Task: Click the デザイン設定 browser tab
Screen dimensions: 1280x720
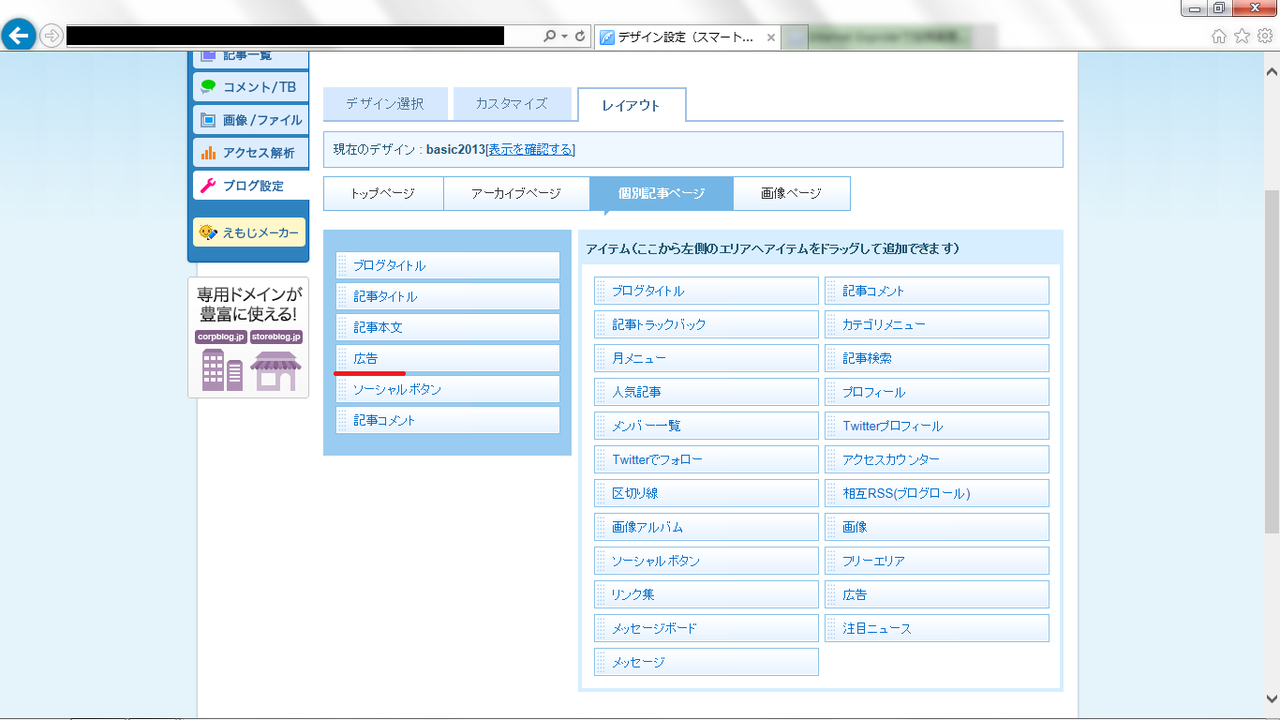Action: [685, 37]
